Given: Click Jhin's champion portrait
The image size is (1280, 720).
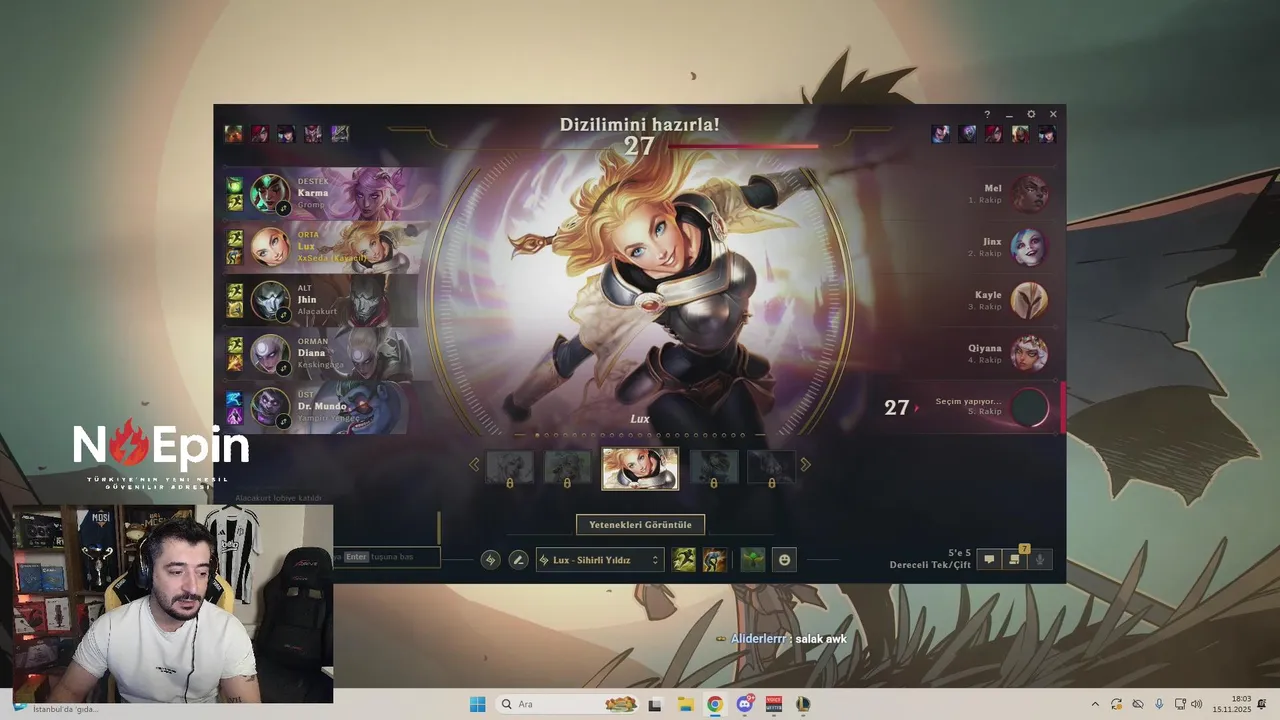Looking at the screenshot, I should tap(269, 300).
